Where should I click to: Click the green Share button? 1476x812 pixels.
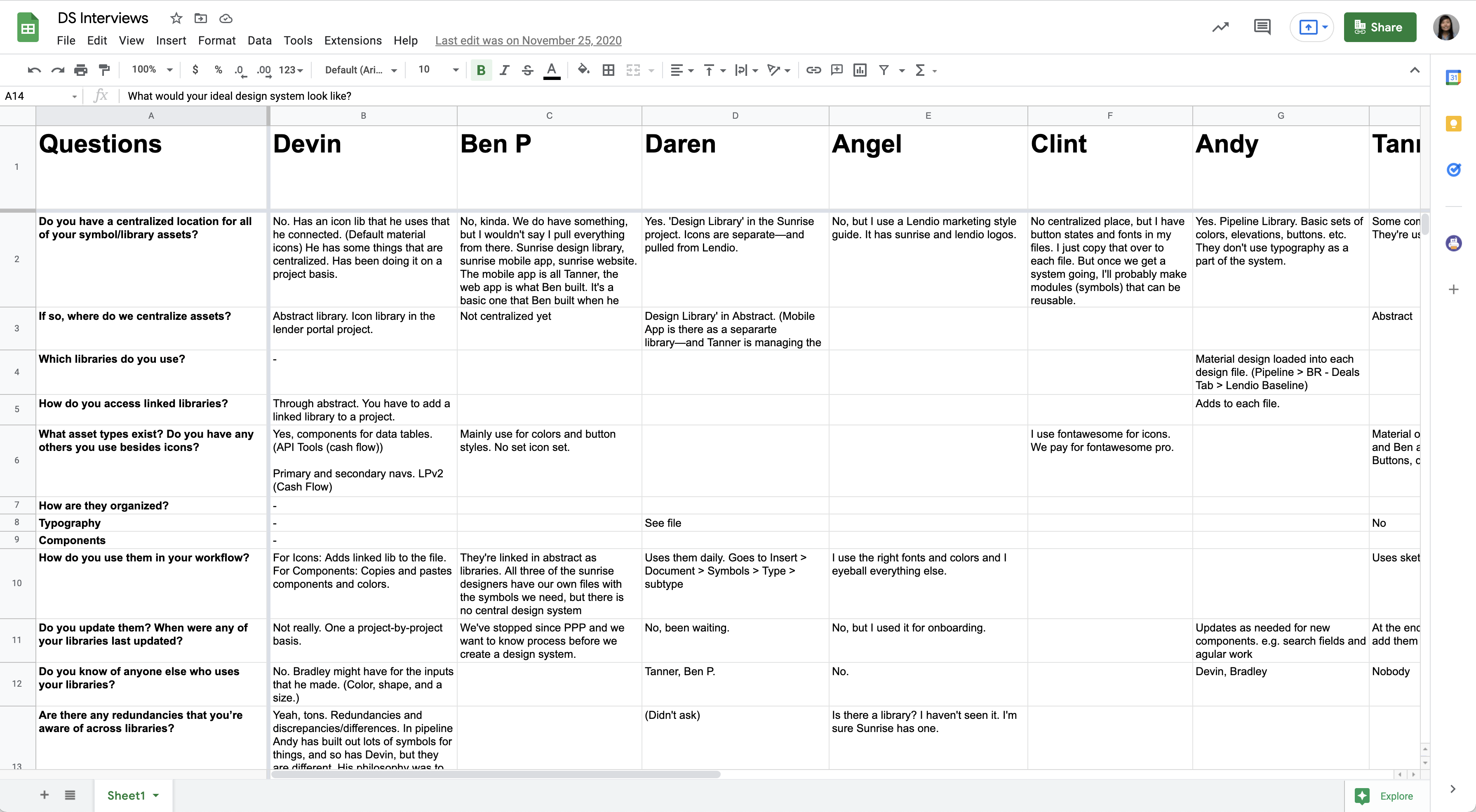pyautogui.click(x=1380, y=27)
